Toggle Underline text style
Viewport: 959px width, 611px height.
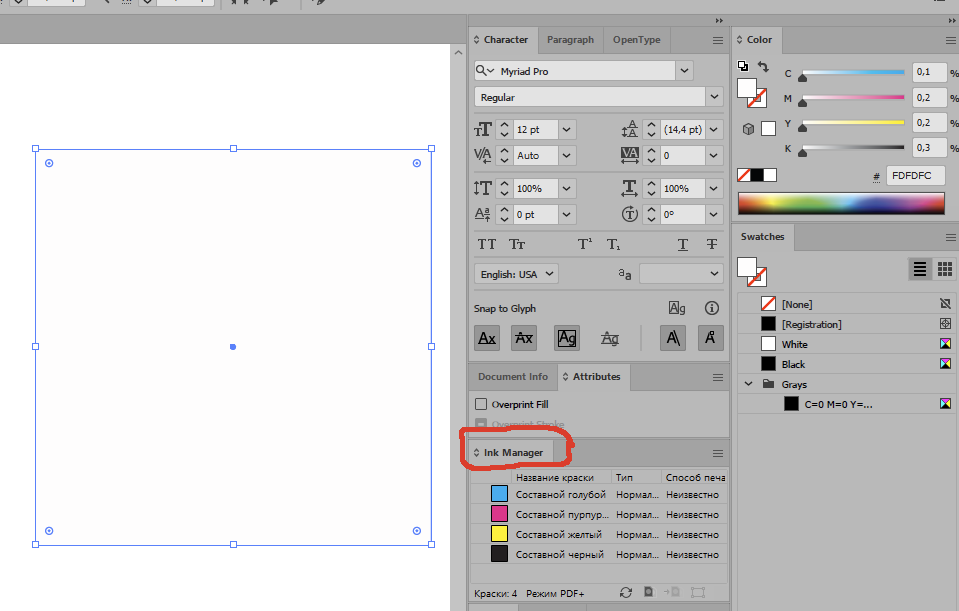(x=683, y=245)
